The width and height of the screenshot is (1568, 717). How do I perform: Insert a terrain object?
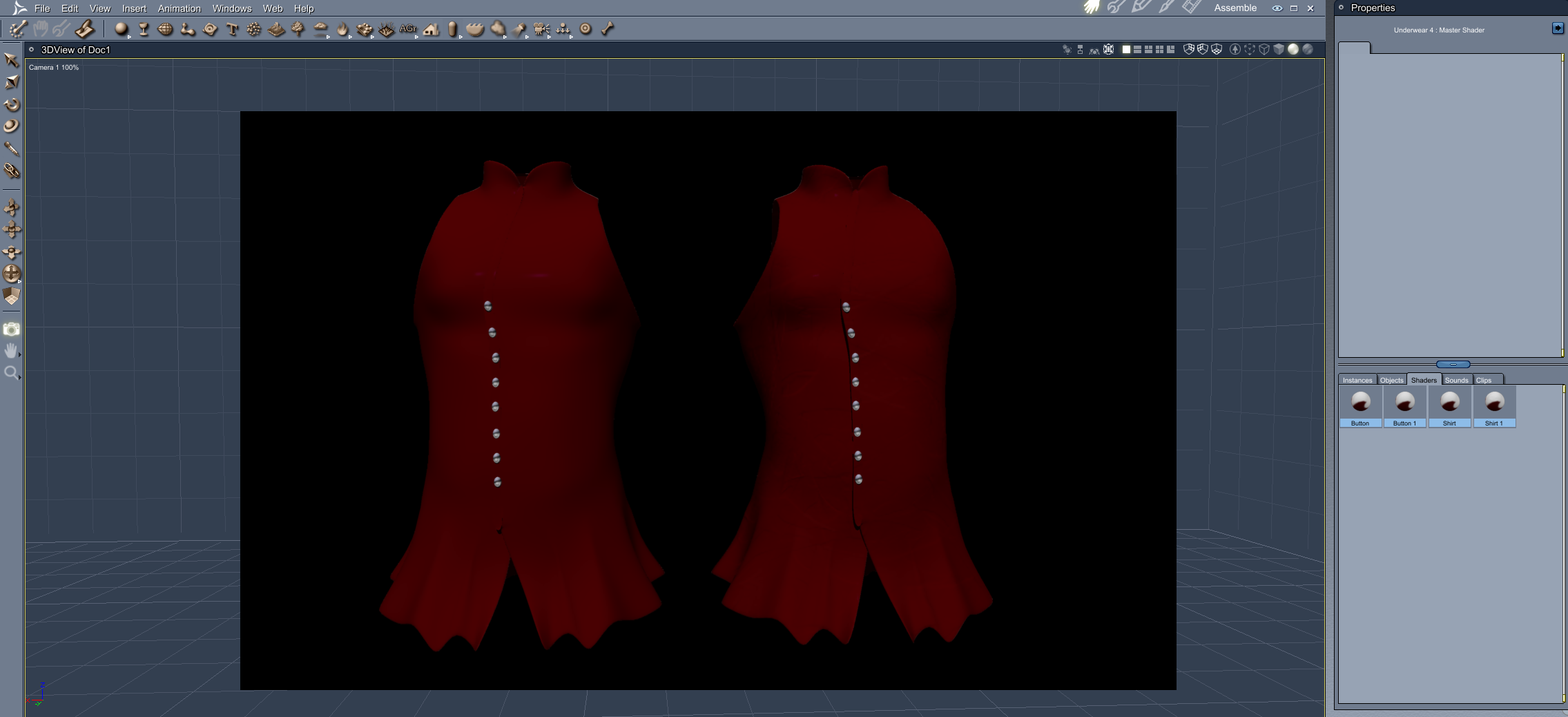(x=276, y=29)
